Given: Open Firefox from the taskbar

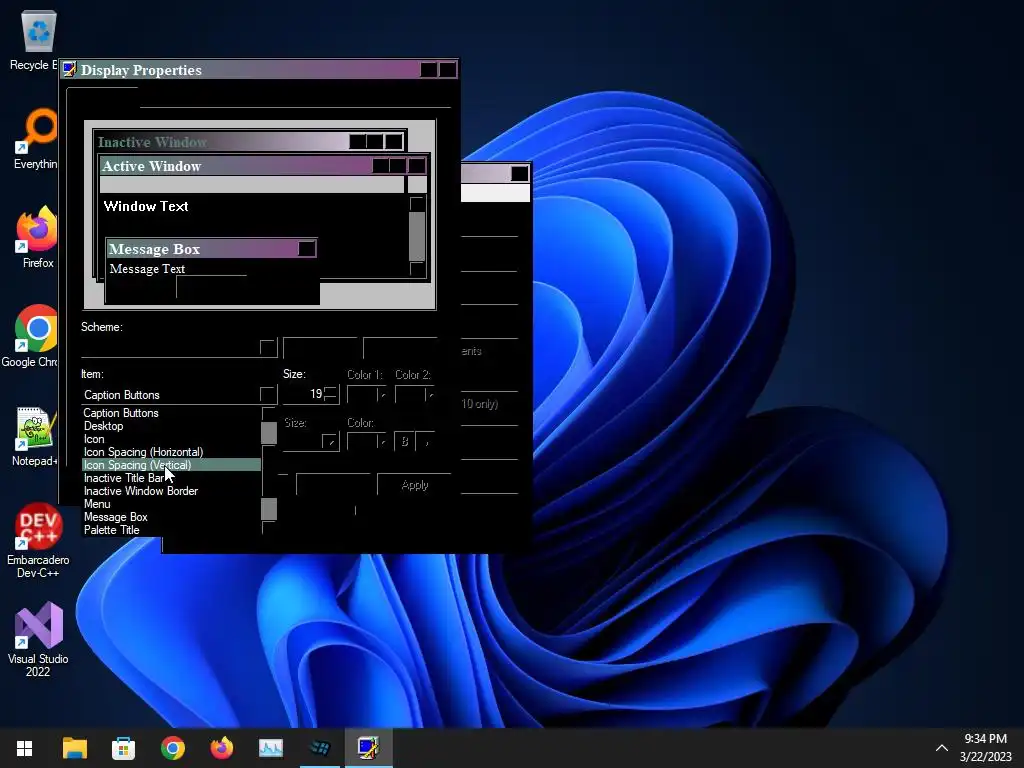Looking at the screenshot, I should click(x=221, y=748).
